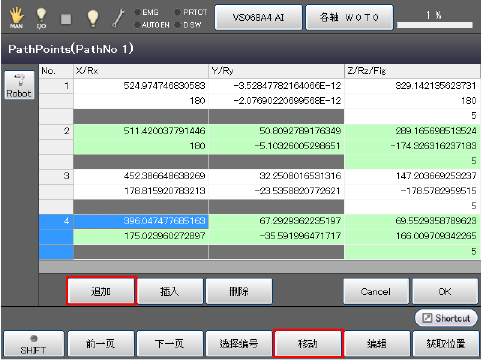Viewport: 481px width, 360px height.
Task: Open the axis W0 T0 selector
Action: point(349,17)
